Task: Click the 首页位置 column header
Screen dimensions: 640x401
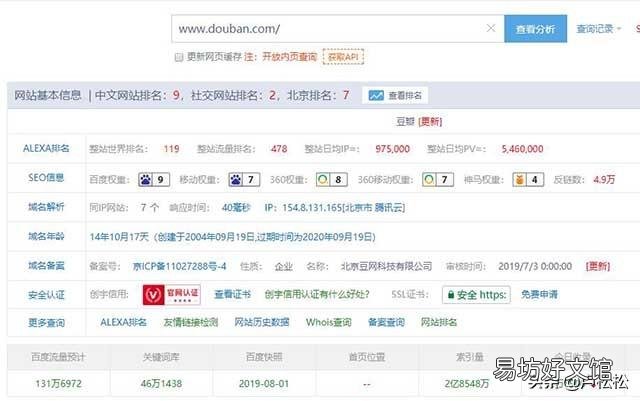Action: click(x=367, y=357)
